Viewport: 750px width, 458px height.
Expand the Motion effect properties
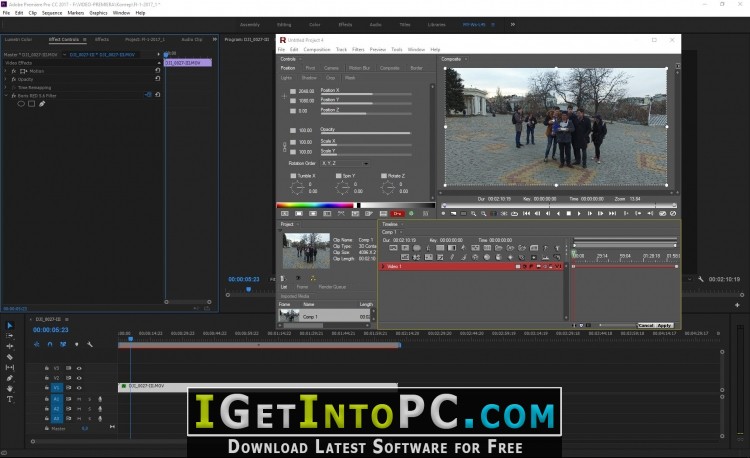pyautogui.click(x=6, y=71)
